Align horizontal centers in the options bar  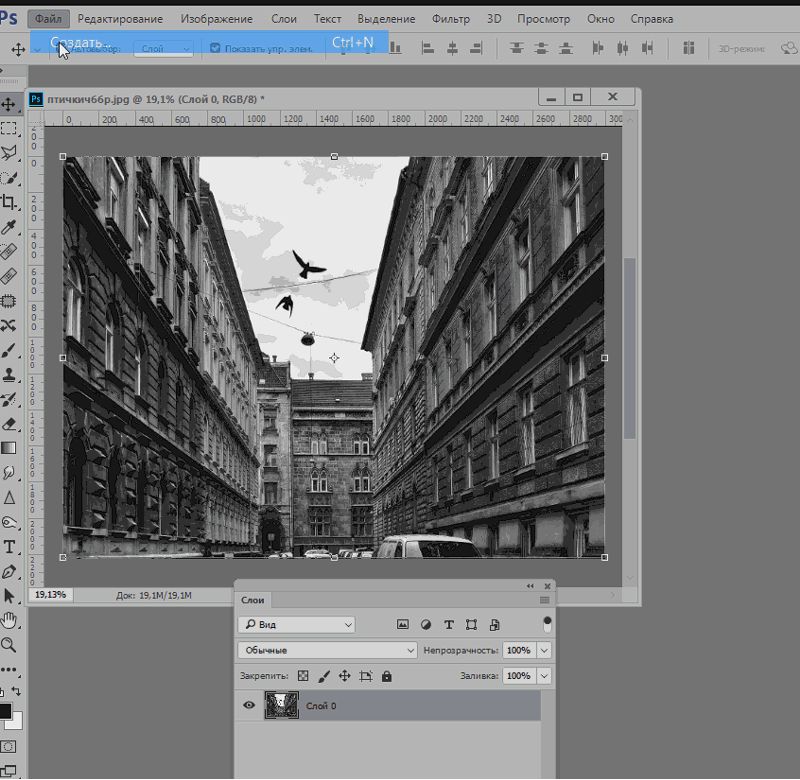click(x=452, y=48)
